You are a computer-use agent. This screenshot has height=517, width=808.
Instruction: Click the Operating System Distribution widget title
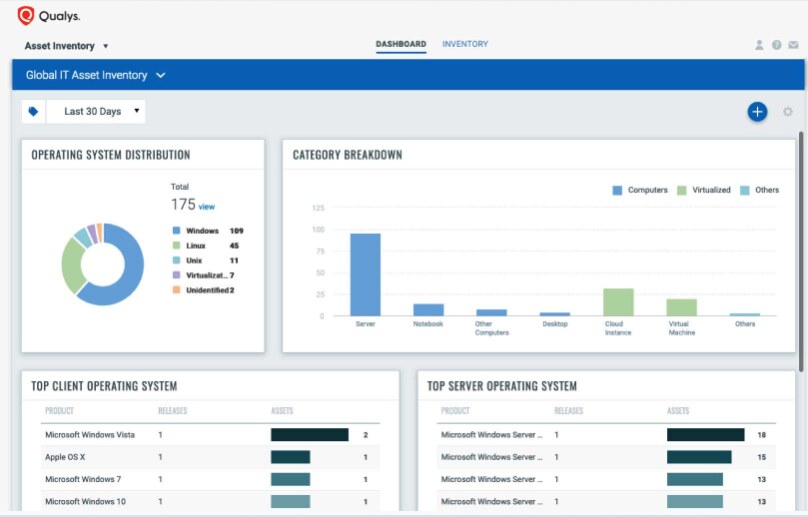point(111,155)
